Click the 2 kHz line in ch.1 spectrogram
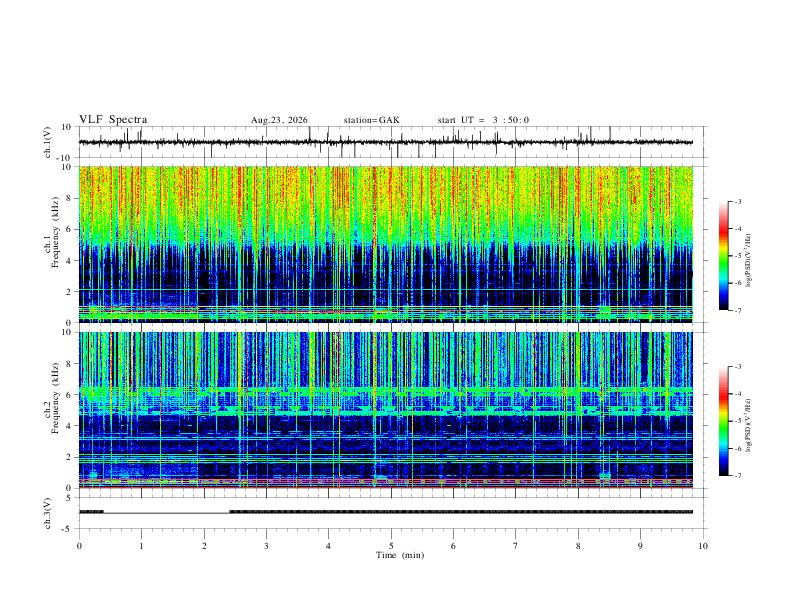Image resolution: width=792 pixels, height=612 pixels. pyautogui.click(x=386, y=290)
